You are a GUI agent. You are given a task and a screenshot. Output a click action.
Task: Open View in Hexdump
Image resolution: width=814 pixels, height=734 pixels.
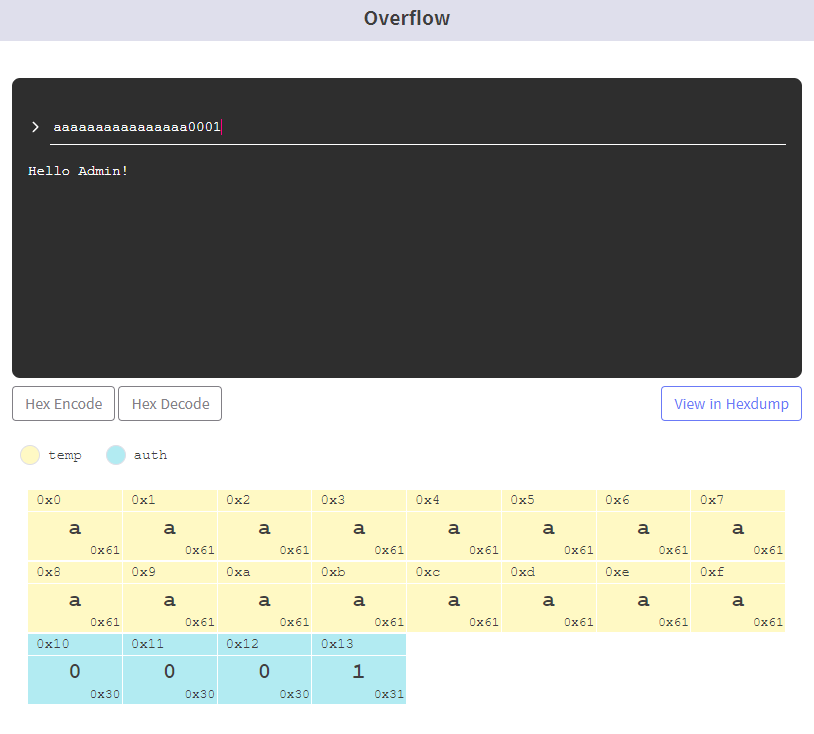pos(731,403)
